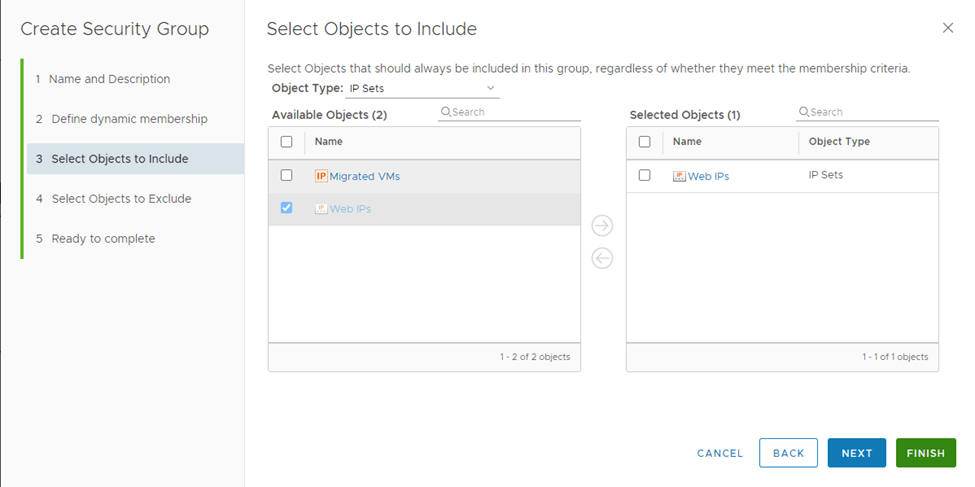Click the right arrow to add selected objects

coord(602,225)
